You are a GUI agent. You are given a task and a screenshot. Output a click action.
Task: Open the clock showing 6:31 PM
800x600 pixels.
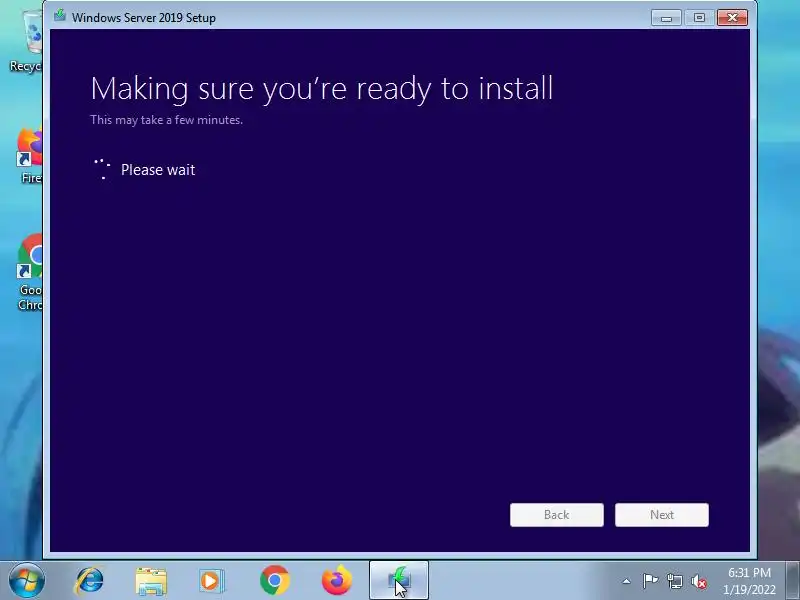(749, 581)
